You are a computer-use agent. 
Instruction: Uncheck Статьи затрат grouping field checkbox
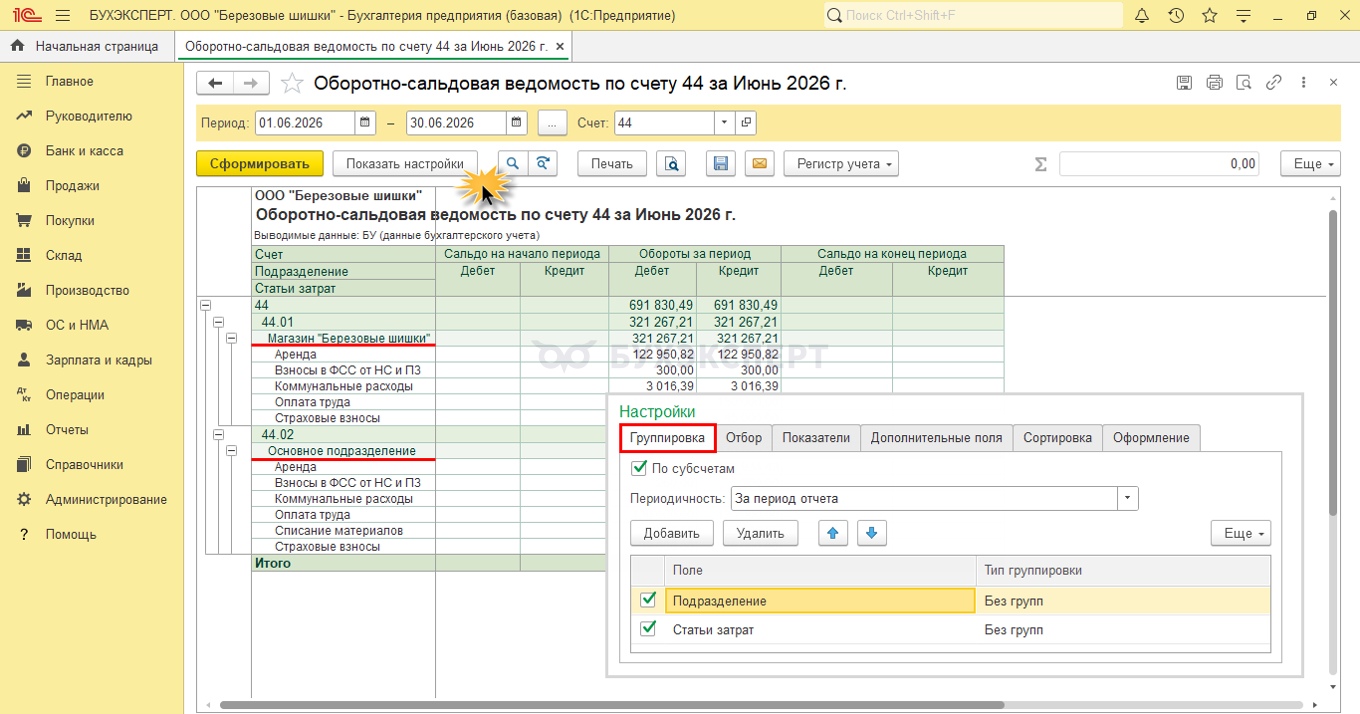pyautogui.click(x=648, y=629)
